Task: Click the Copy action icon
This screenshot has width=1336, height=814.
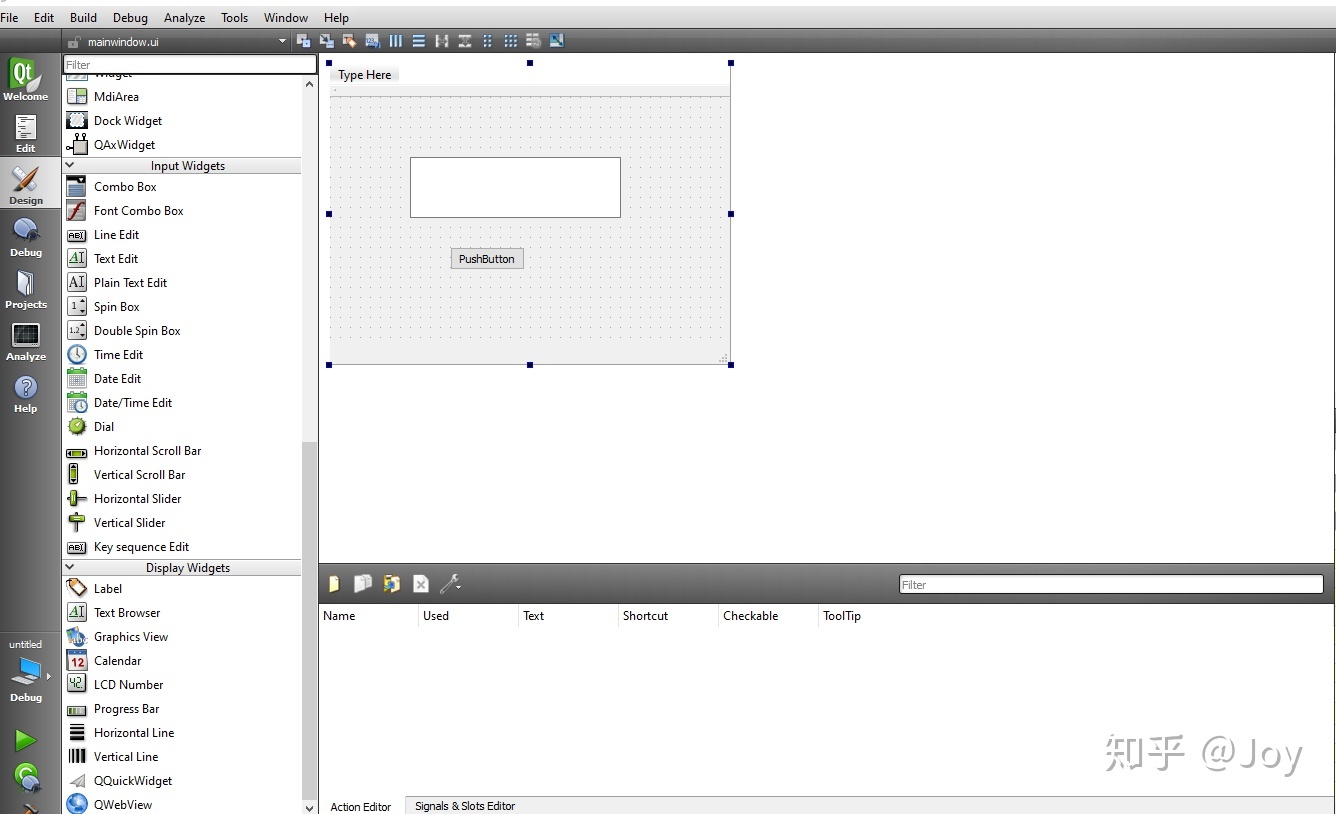Action: tap(363, 583)
